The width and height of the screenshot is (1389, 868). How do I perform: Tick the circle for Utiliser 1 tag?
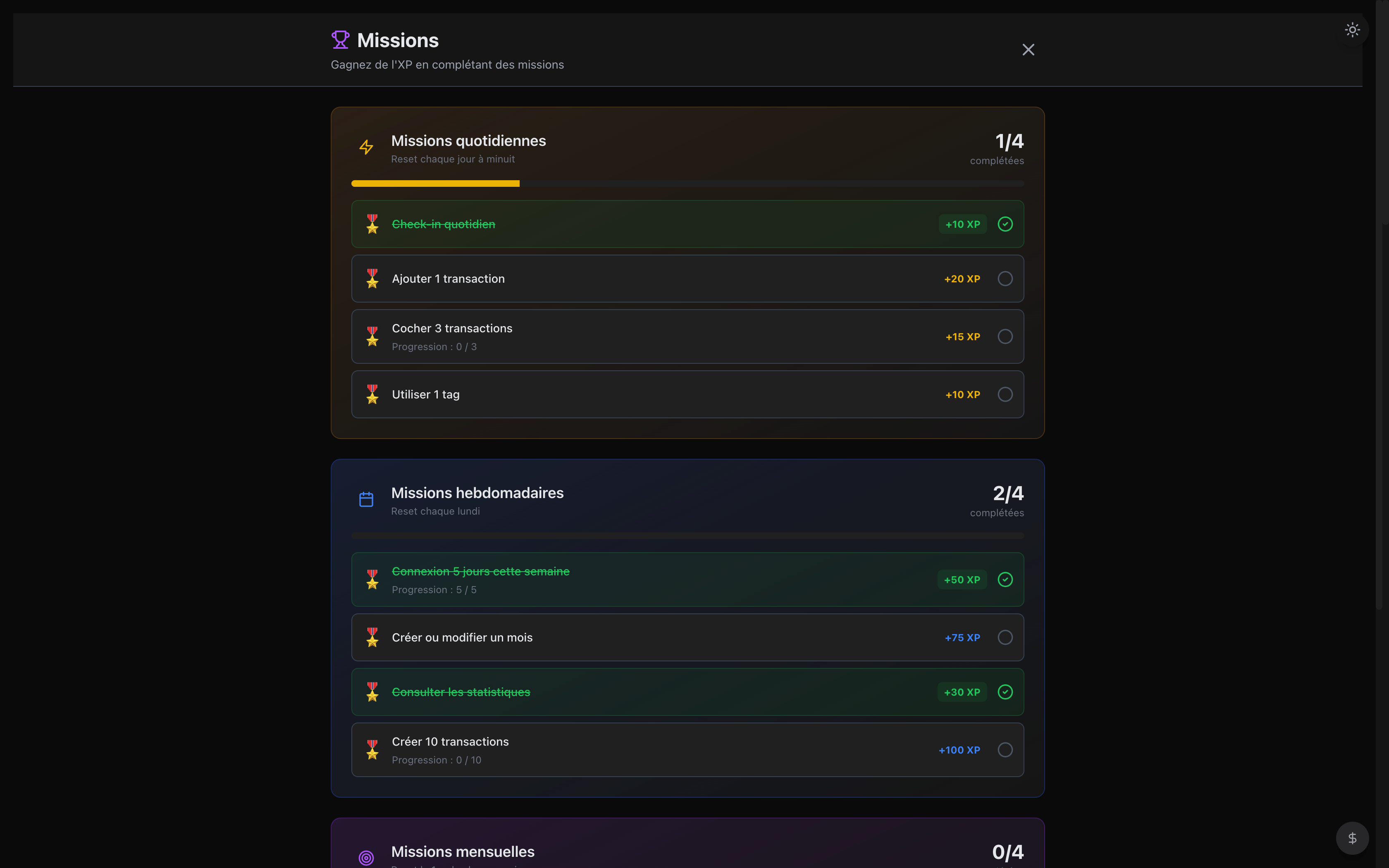[1005, 394]
